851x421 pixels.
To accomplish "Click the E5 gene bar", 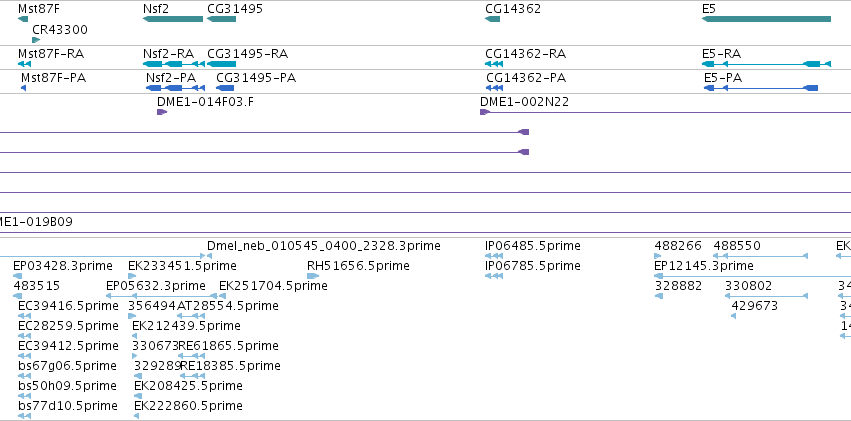I will pyautogui.click(x=766, y=19).
